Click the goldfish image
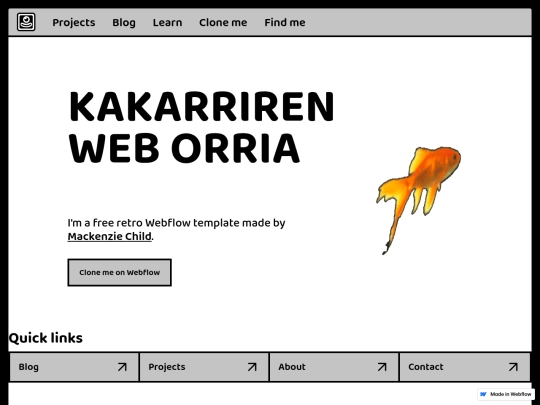540x405 pixels. point(418,200)
